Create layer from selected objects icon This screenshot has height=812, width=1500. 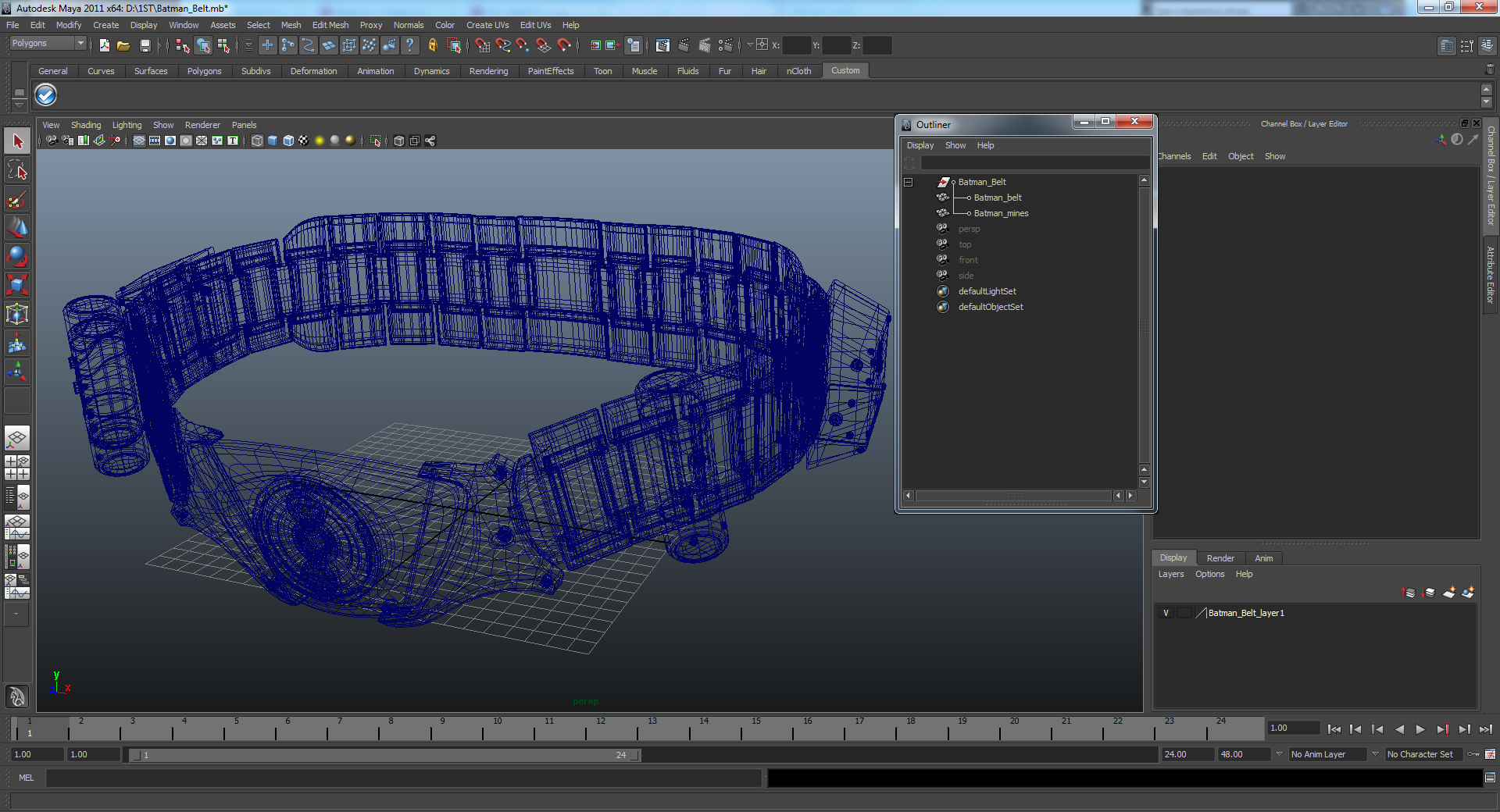pos(1468,593)
